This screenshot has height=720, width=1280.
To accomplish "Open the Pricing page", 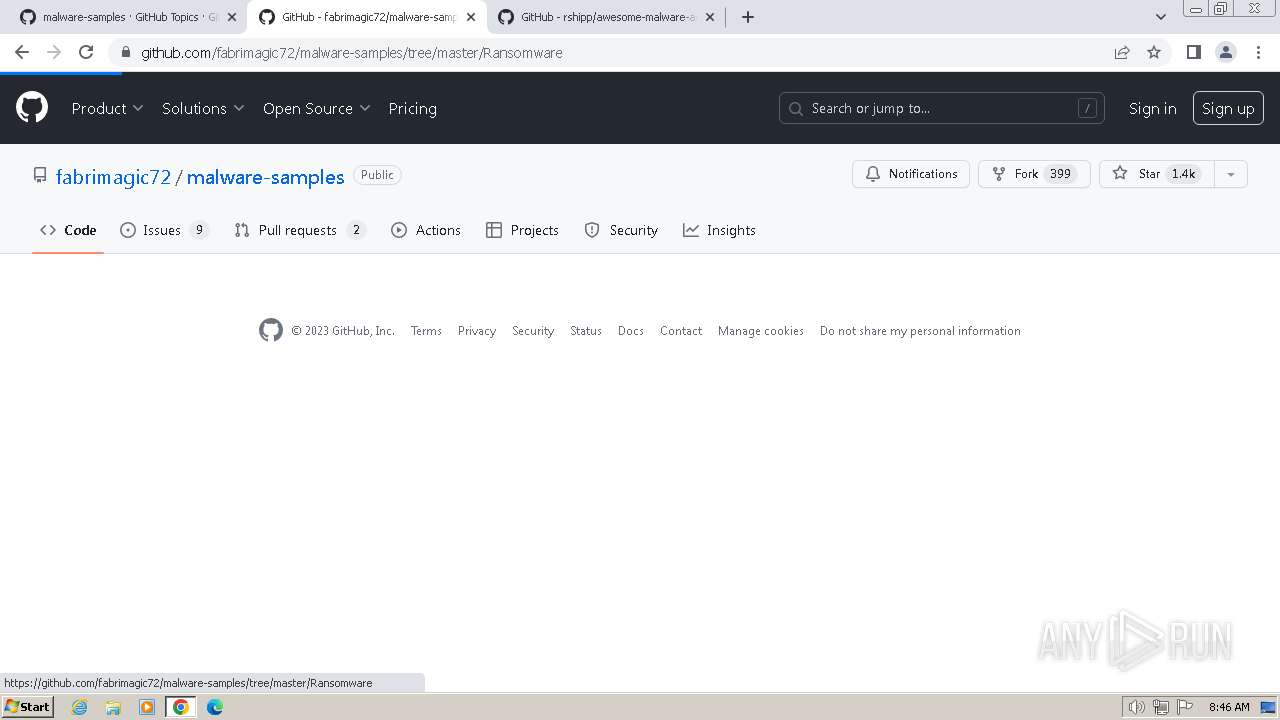I will [412, 108].
